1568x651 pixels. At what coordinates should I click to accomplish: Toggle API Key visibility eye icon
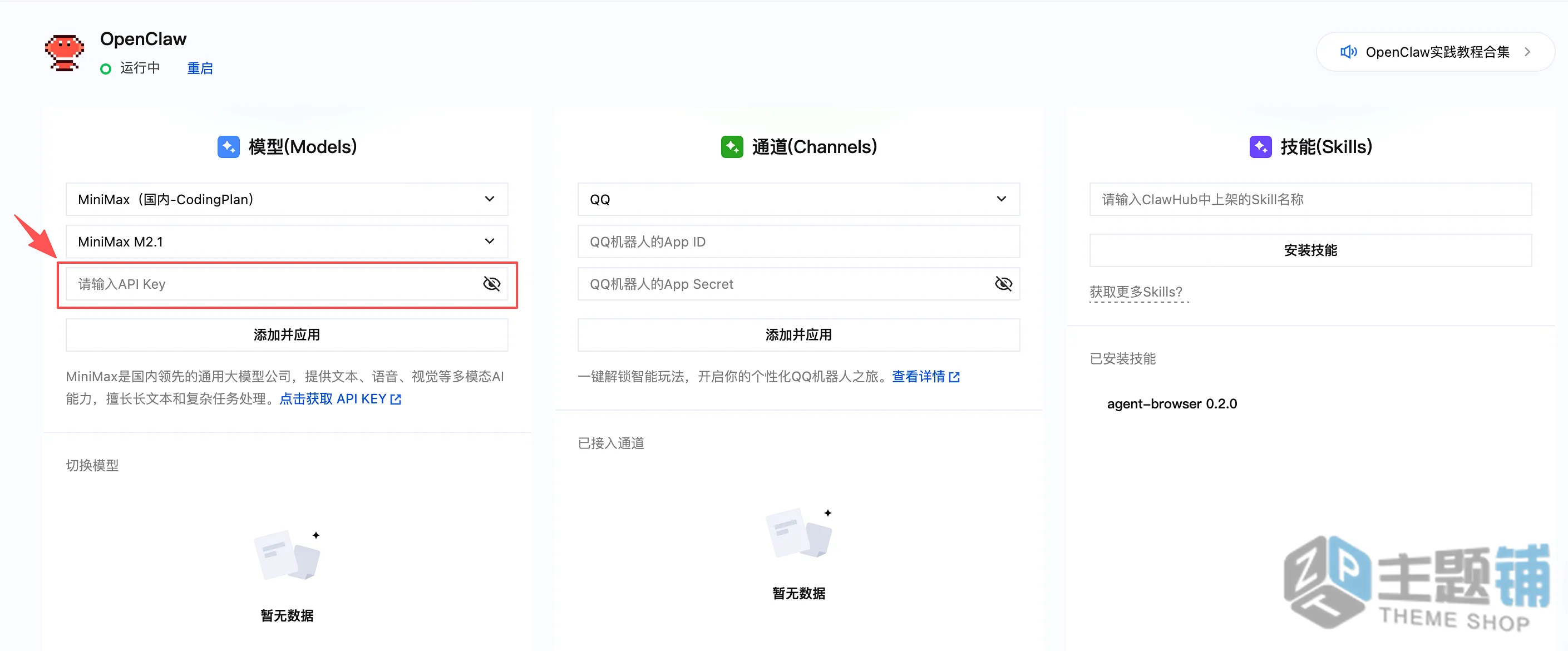tap(492, 284)
